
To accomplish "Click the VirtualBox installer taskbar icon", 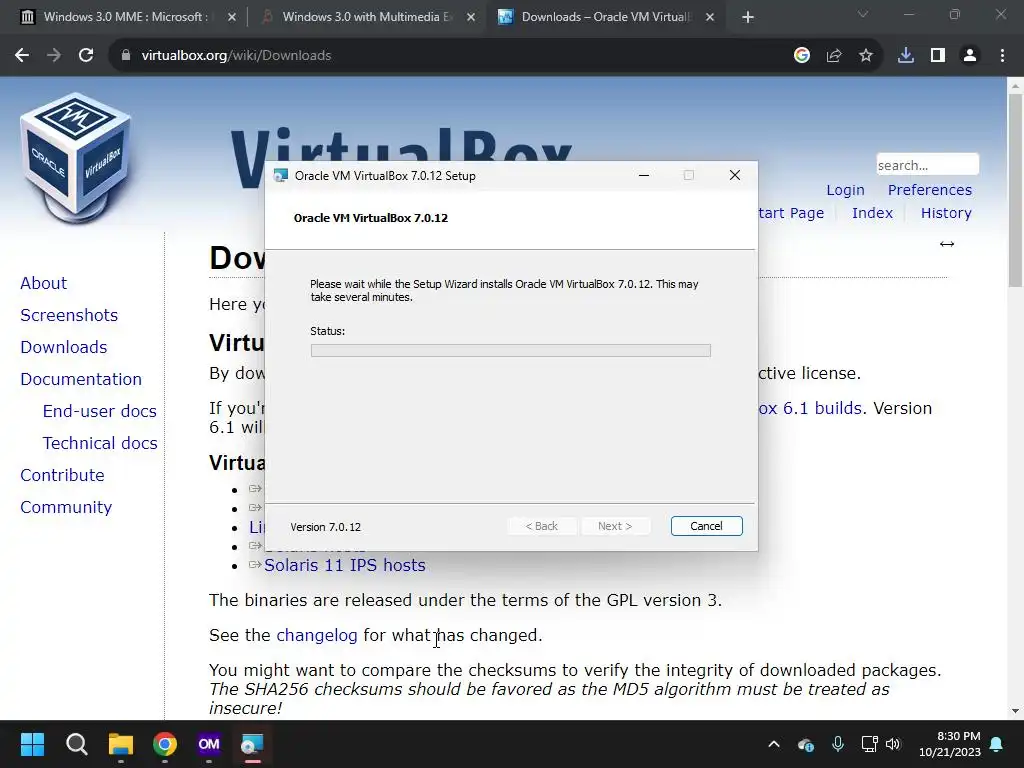I will click(253, 744).
